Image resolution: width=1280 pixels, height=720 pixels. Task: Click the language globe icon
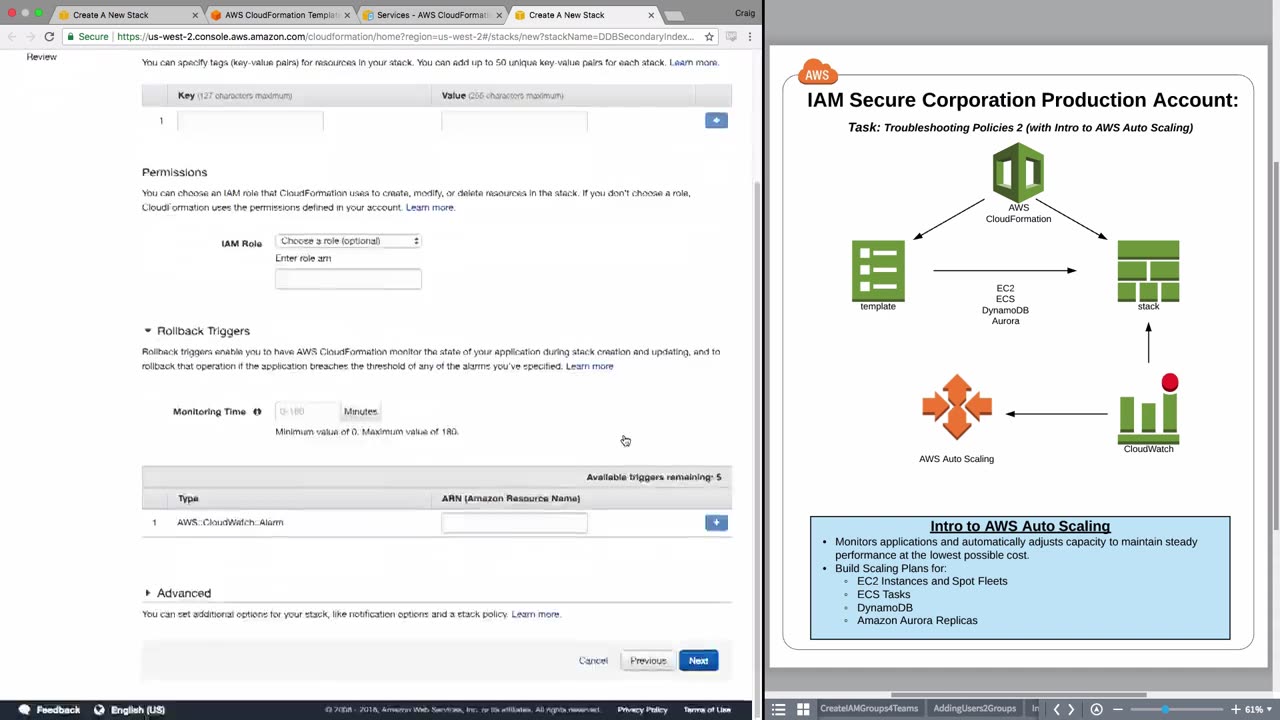pos(99,709)
